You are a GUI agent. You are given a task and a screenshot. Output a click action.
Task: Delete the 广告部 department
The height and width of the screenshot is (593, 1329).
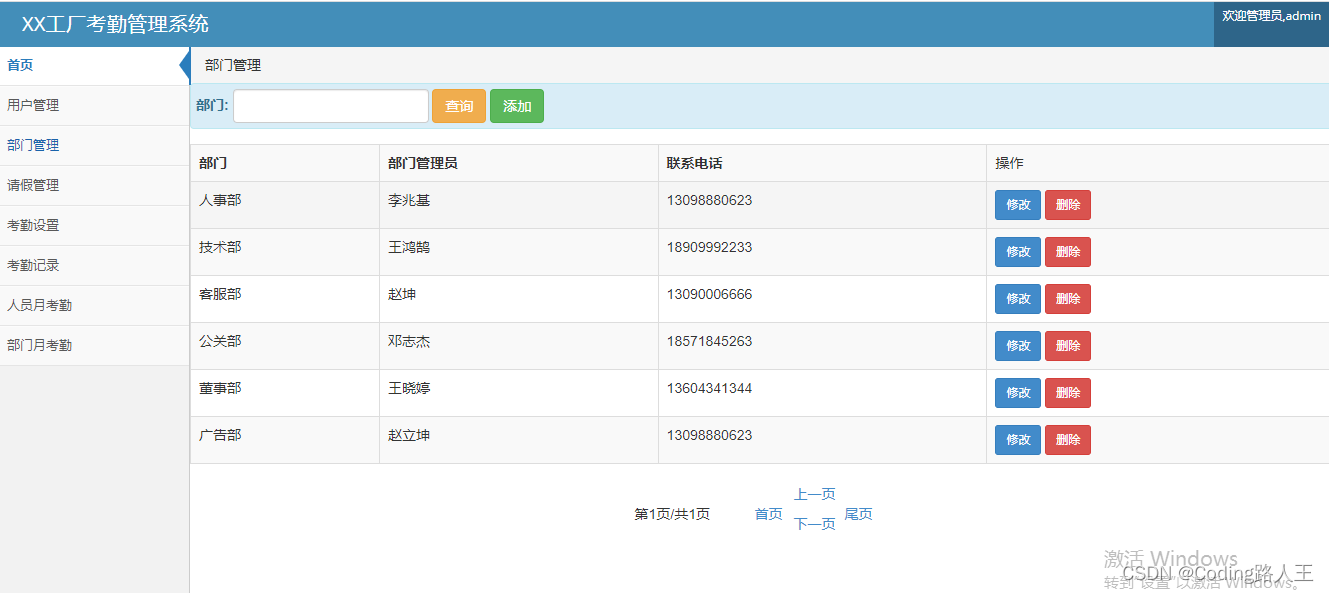click(x=1067, y=439)
